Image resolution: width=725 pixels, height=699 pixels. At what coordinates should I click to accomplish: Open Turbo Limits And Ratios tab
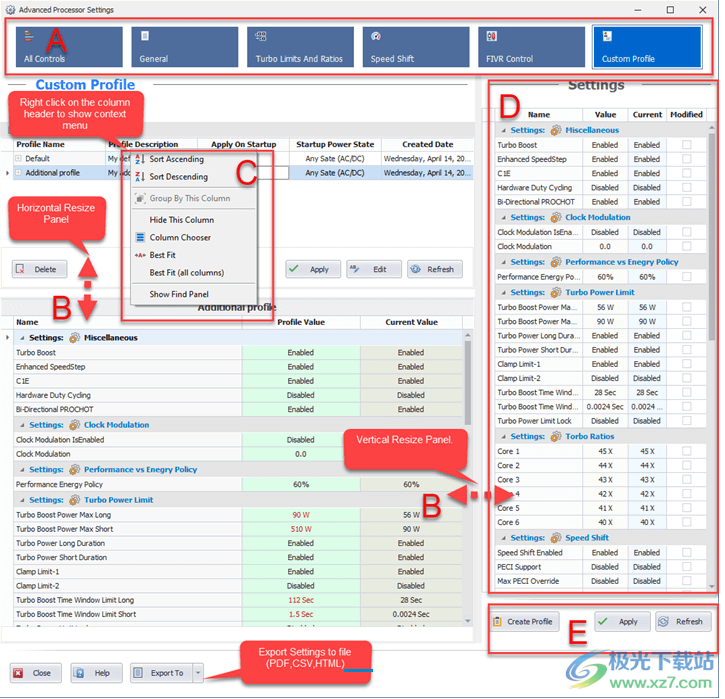point(300,47)
